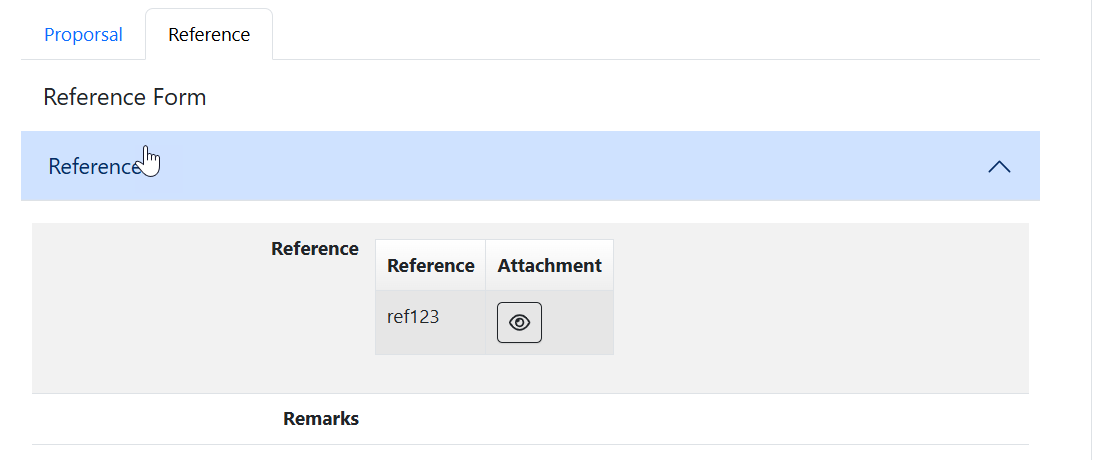Collapse the Reference section using the chevron

998,167
